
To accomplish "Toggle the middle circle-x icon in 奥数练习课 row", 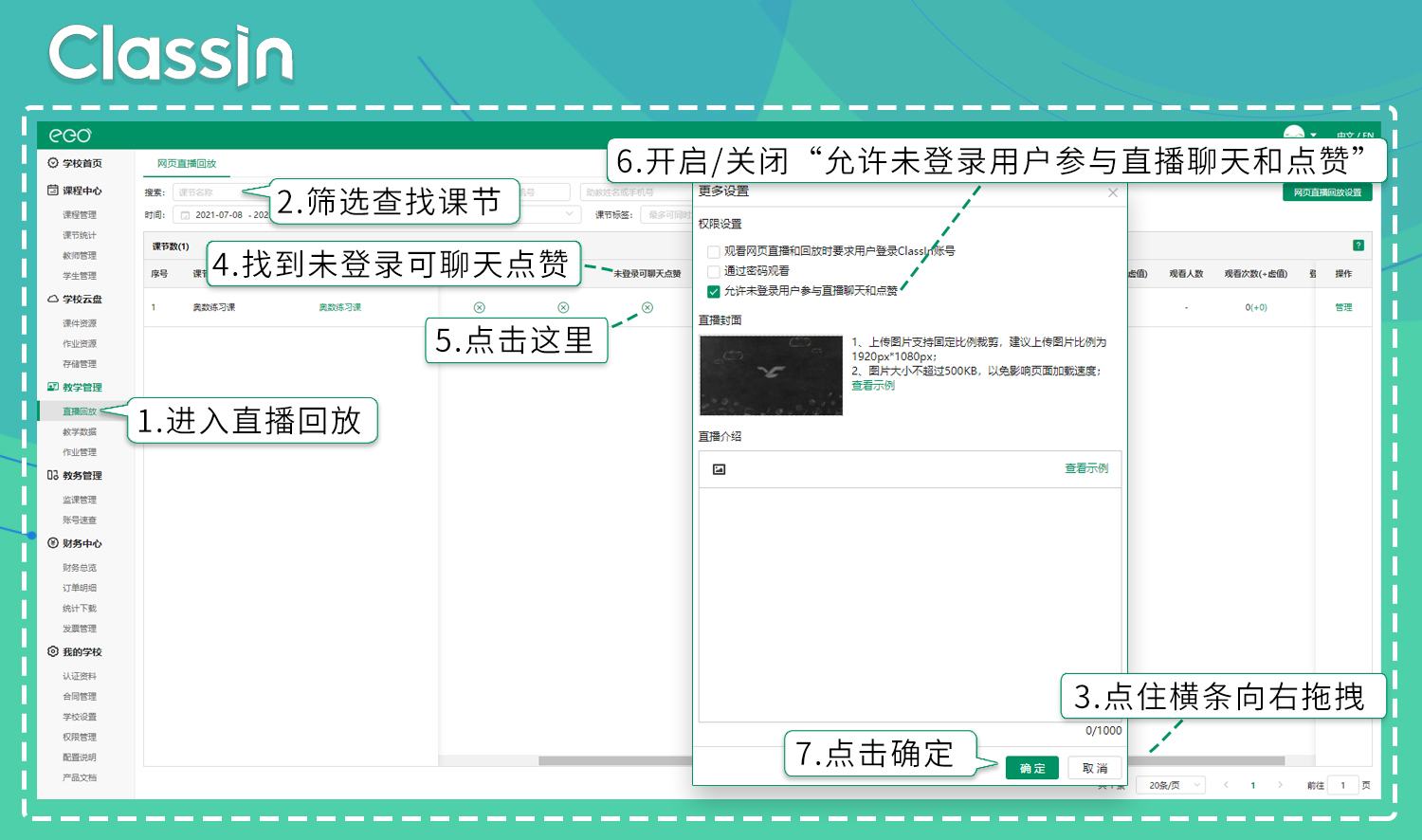I will point(563,307).
